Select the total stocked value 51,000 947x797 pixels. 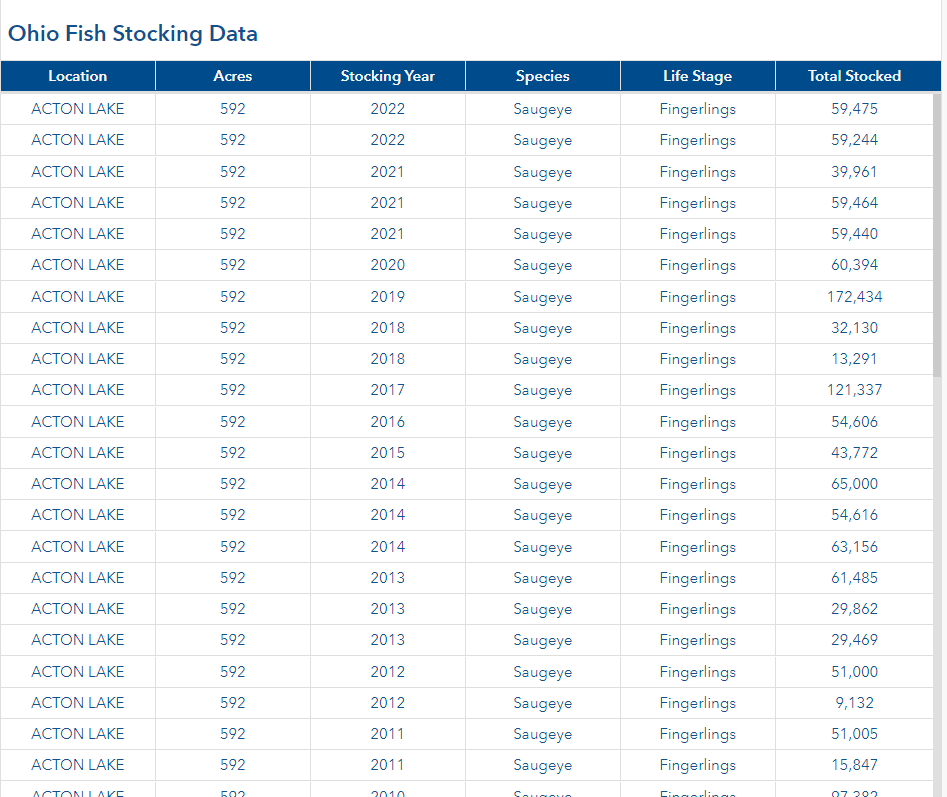click(854, 672)
